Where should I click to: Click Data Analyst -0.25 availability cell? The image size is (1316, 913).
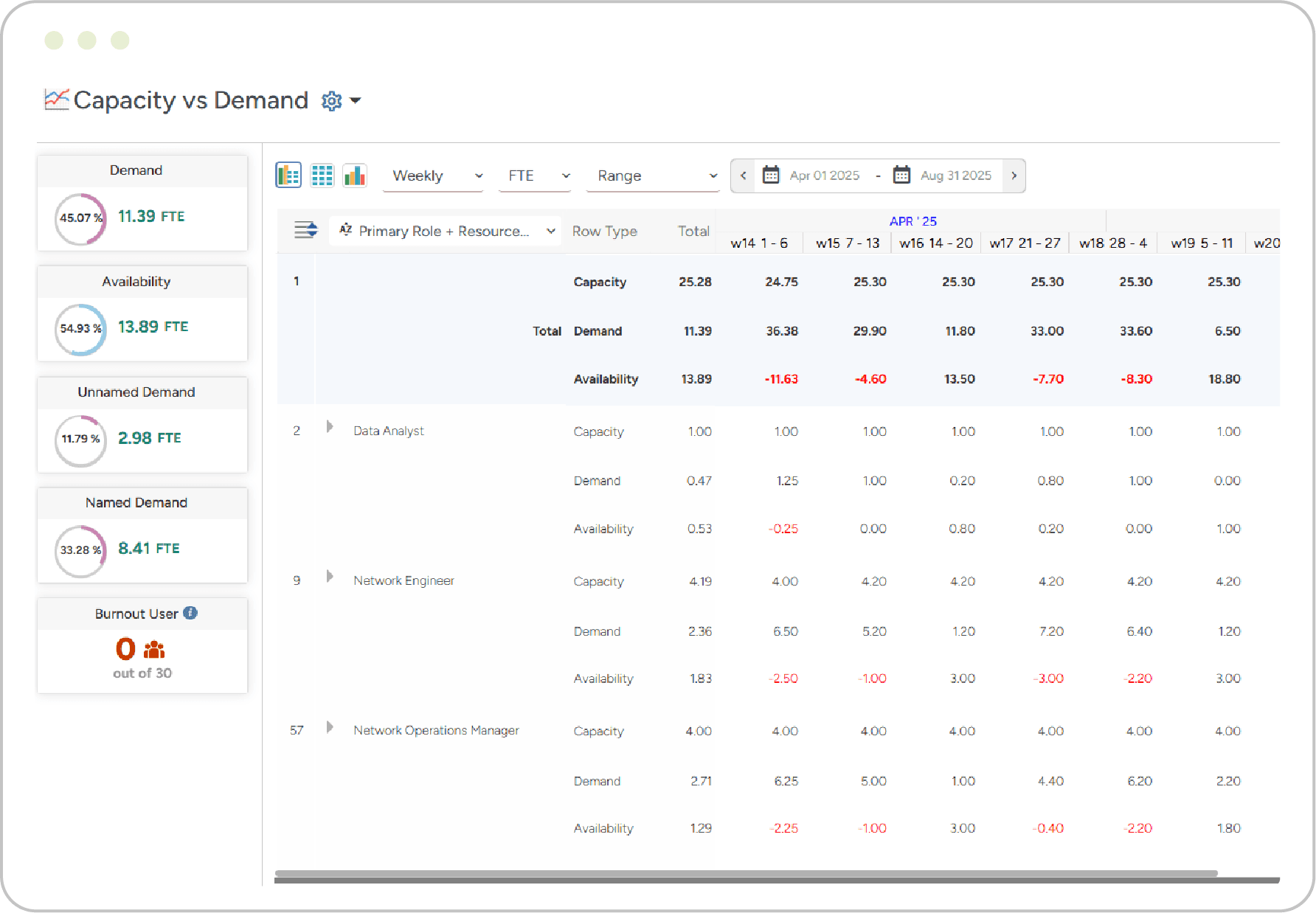[783, 529]
